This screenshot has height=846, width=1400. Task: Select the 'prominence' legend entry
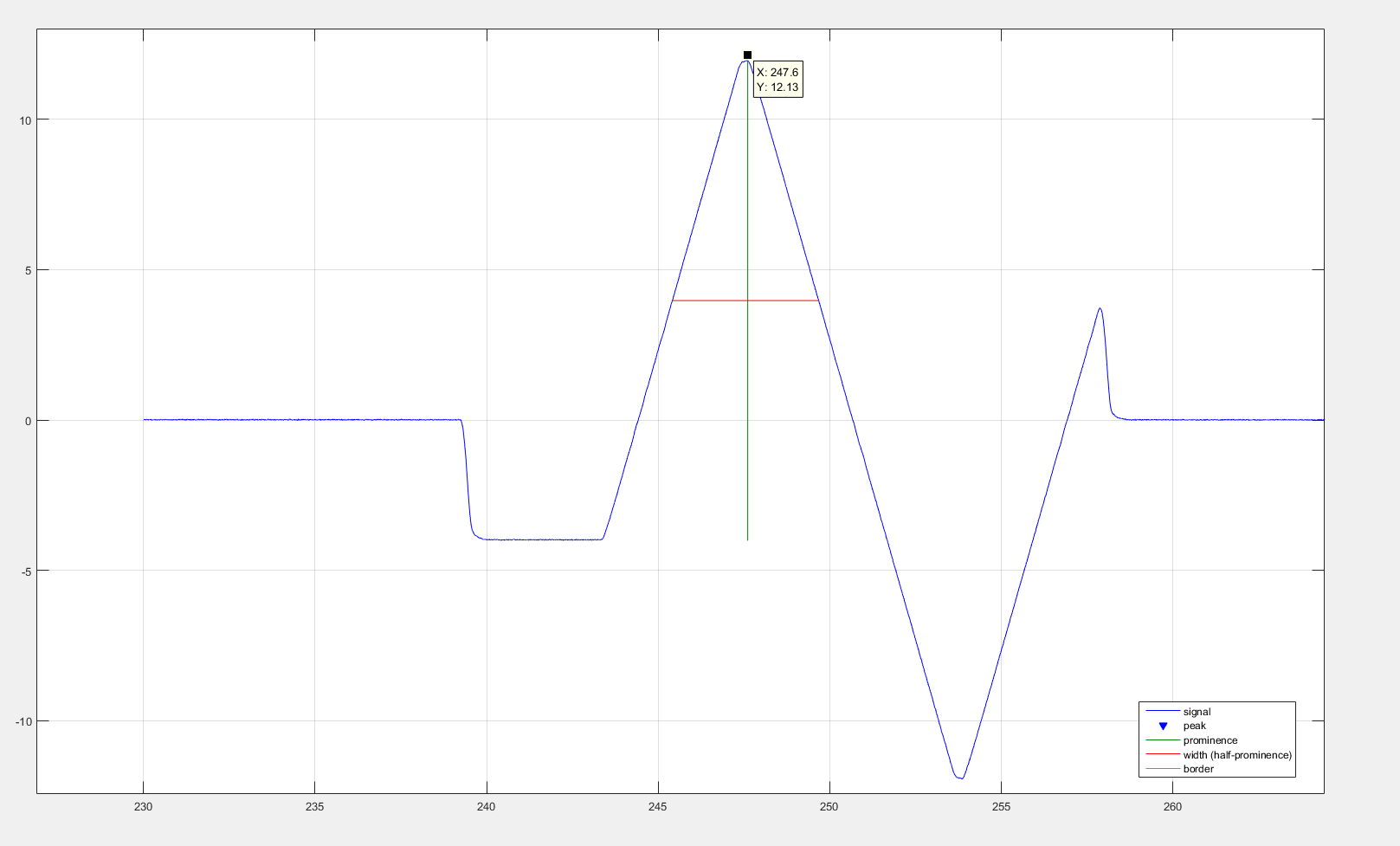[1210, 740]
